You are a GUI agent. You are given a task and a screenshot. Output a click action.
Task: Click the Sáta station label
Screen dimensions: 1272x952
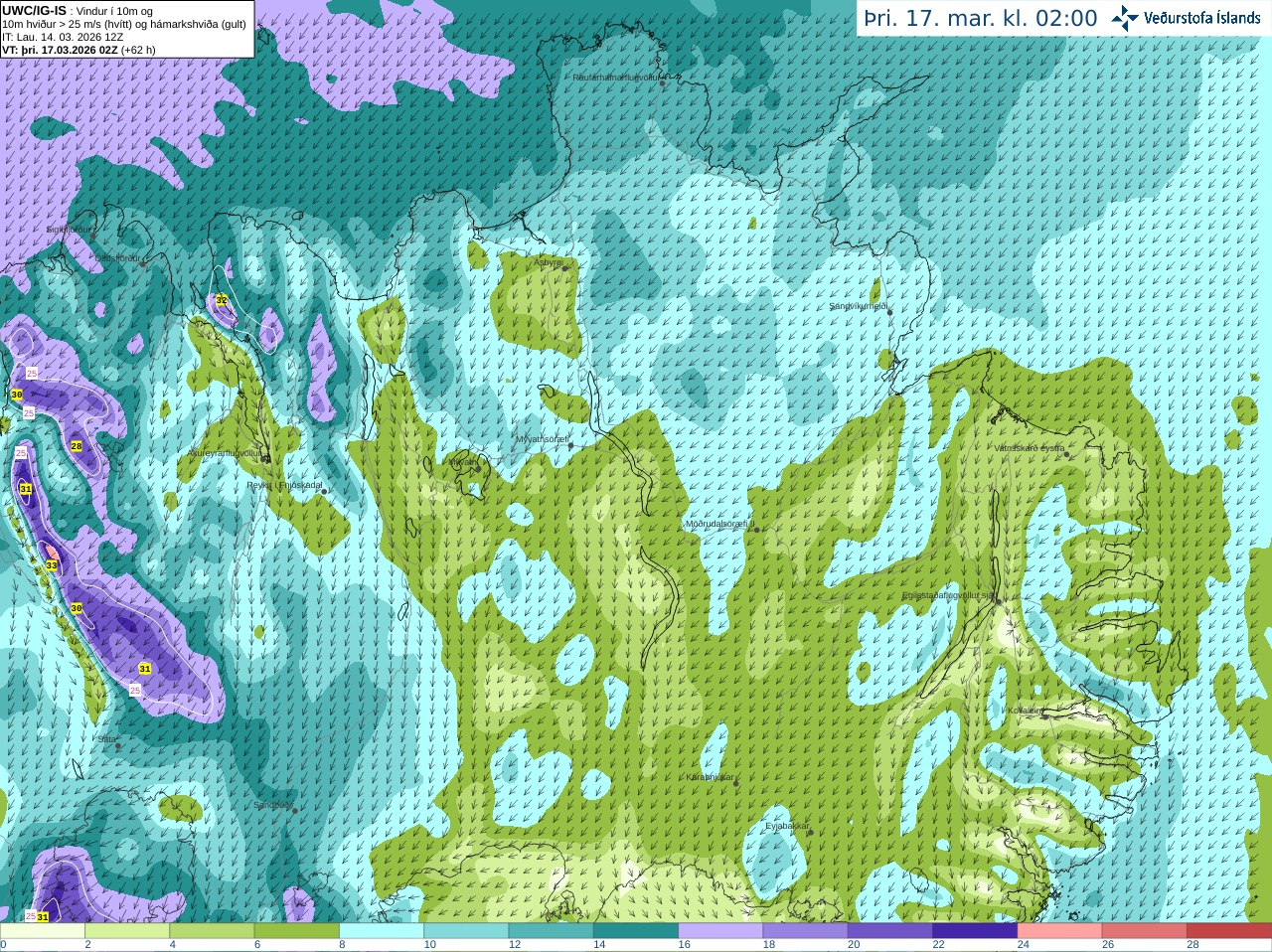pos(107,739)
